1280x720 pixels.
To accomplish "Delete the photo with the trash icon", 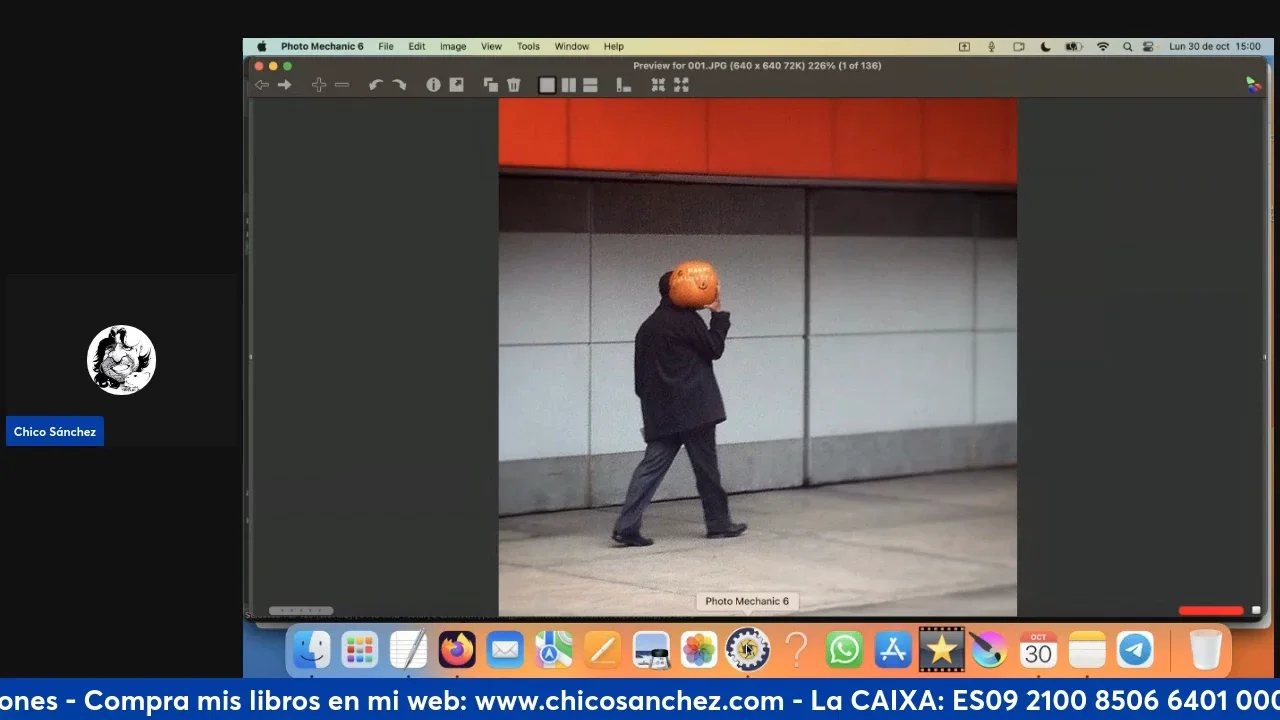I will [514, 85].
